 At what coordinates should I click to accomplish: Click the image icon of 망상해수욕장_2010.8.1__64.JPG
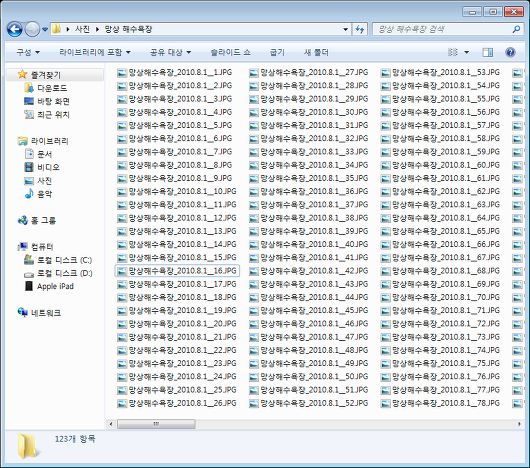point(385,219)
